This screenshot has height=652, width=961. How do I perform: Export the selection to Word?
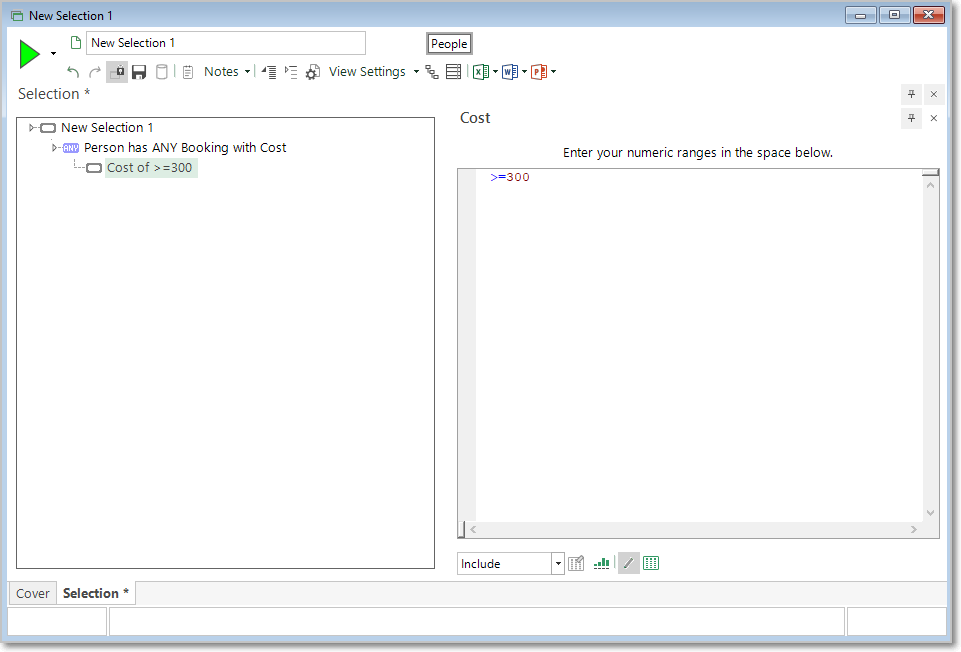point(510,72)
